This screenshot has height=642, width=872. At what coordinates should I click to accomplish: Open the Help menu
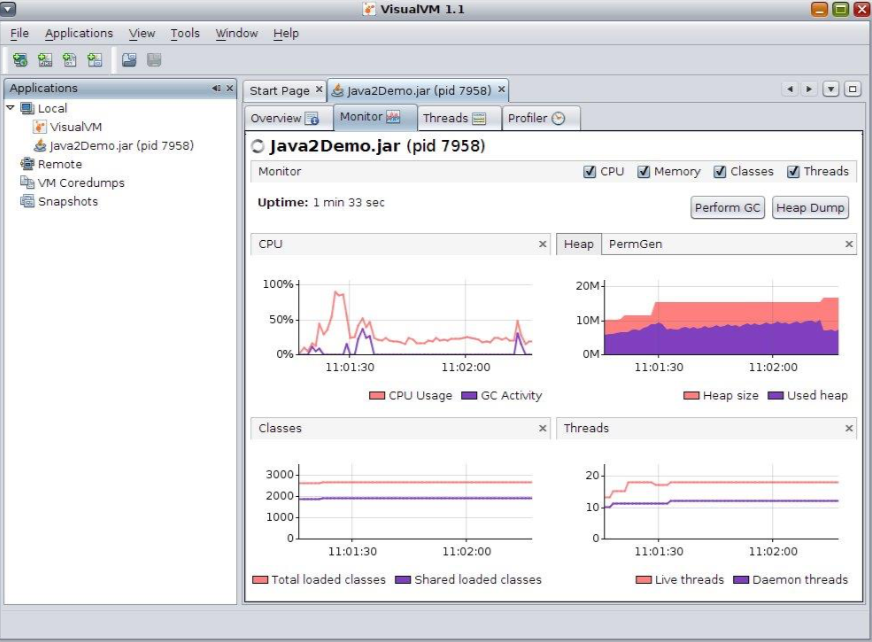pos(286,33)
